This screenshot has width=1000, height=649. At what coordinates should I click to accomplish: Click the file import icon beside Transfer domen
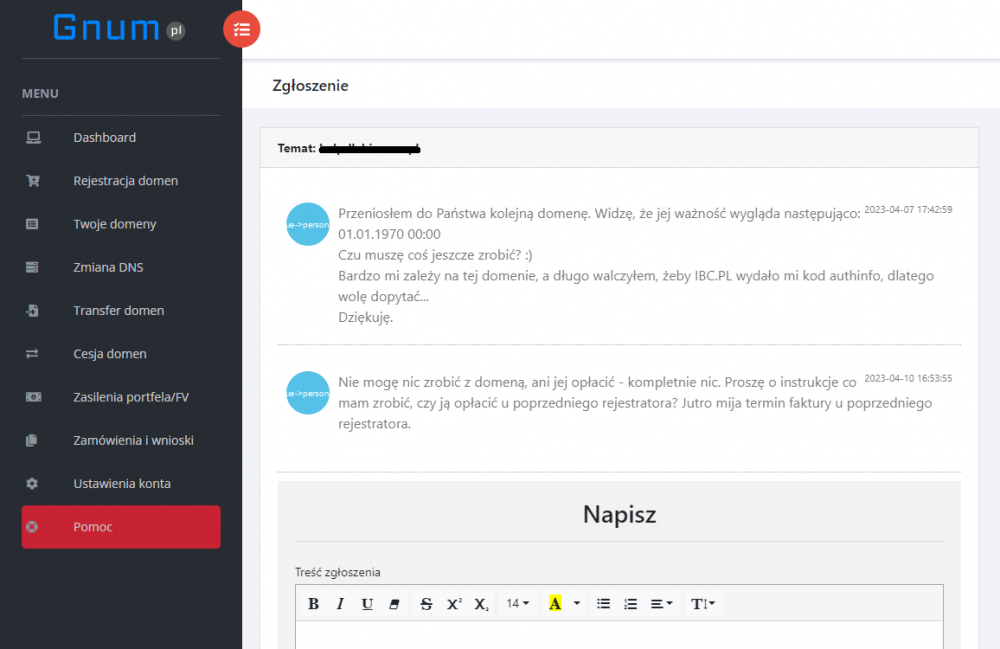click(x=33, y=310)
